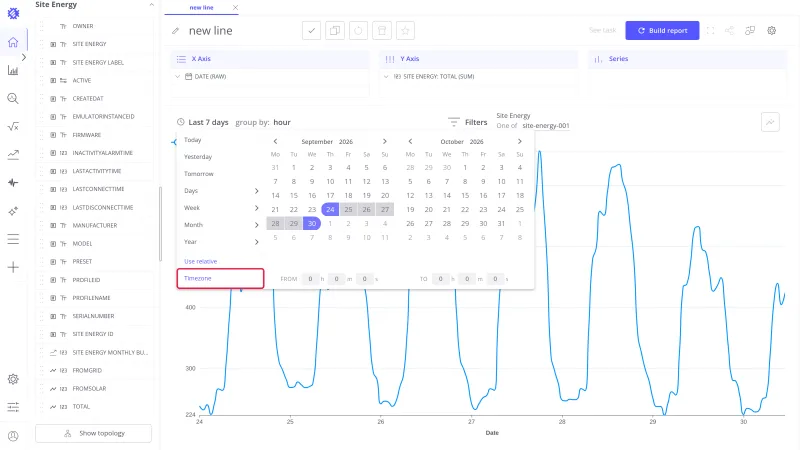Image resolution: width=800 pixels, height=450 pixels.
Task: Open the Timezone option
Action: [x=220, y=279]
